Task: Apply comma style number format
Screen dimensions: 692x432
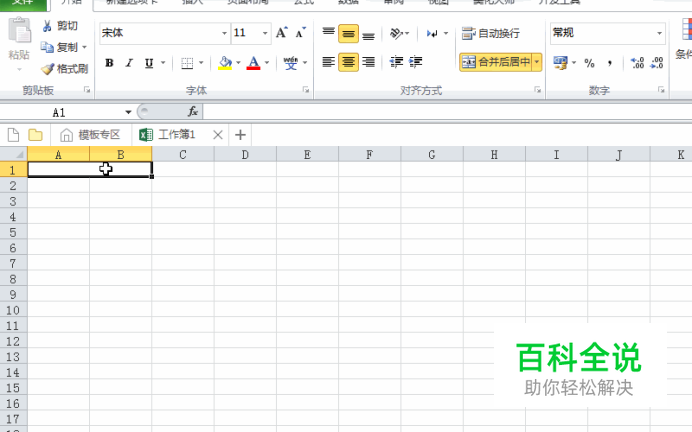Action: pos(609,63)
